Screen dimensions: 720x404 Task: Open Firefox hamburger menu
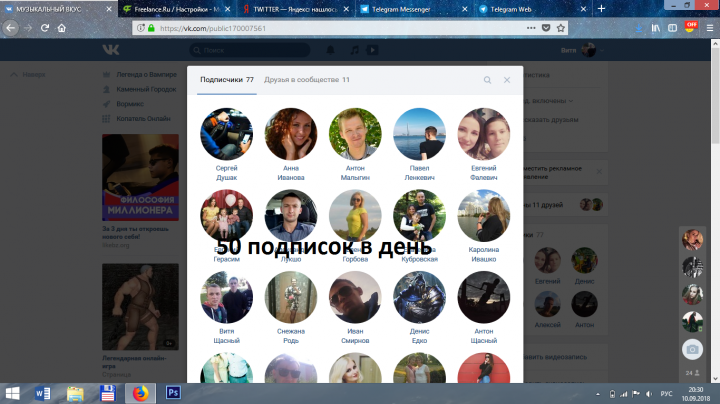(709, 28)
